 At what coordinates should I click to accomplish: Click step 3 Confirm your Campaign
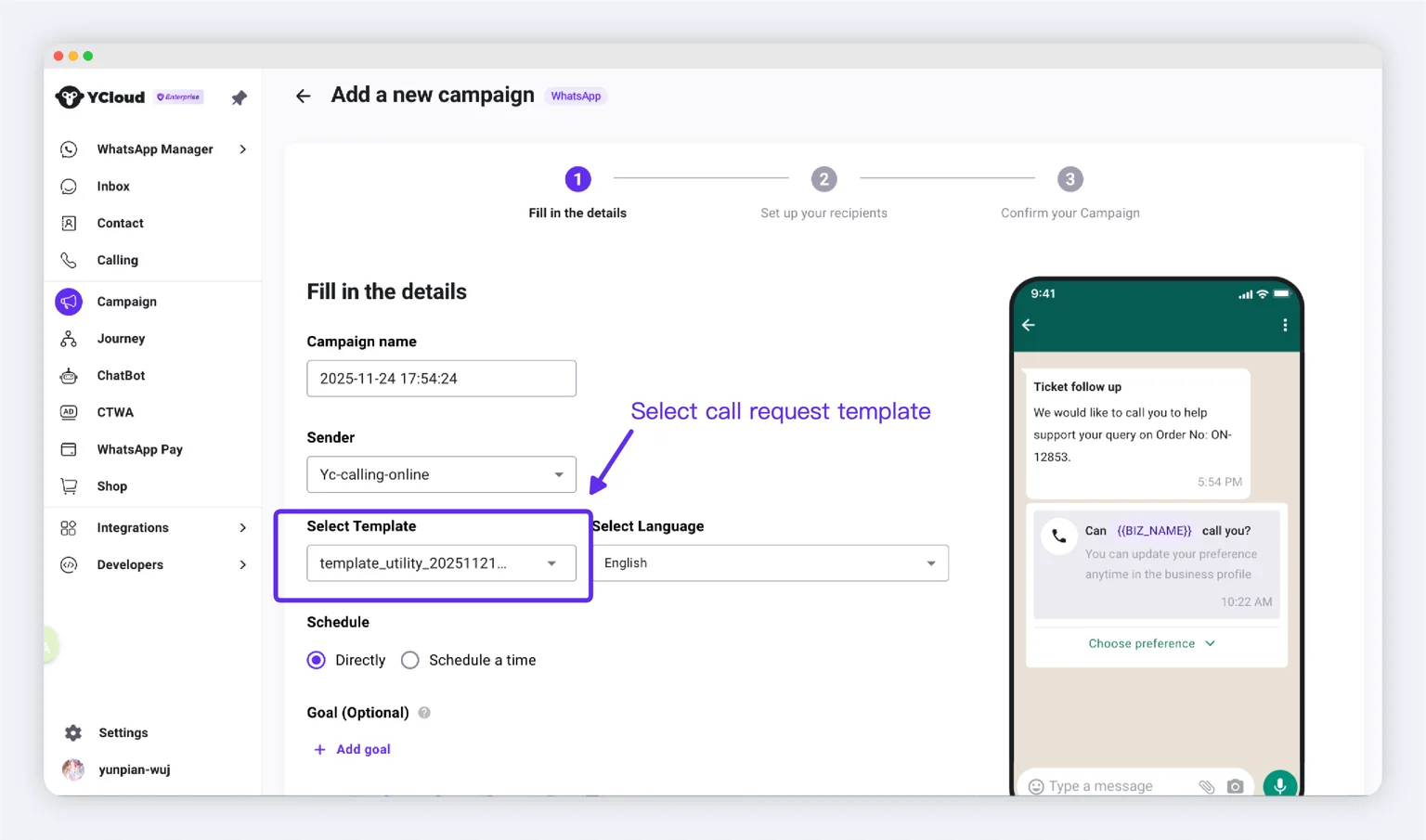1070,193
